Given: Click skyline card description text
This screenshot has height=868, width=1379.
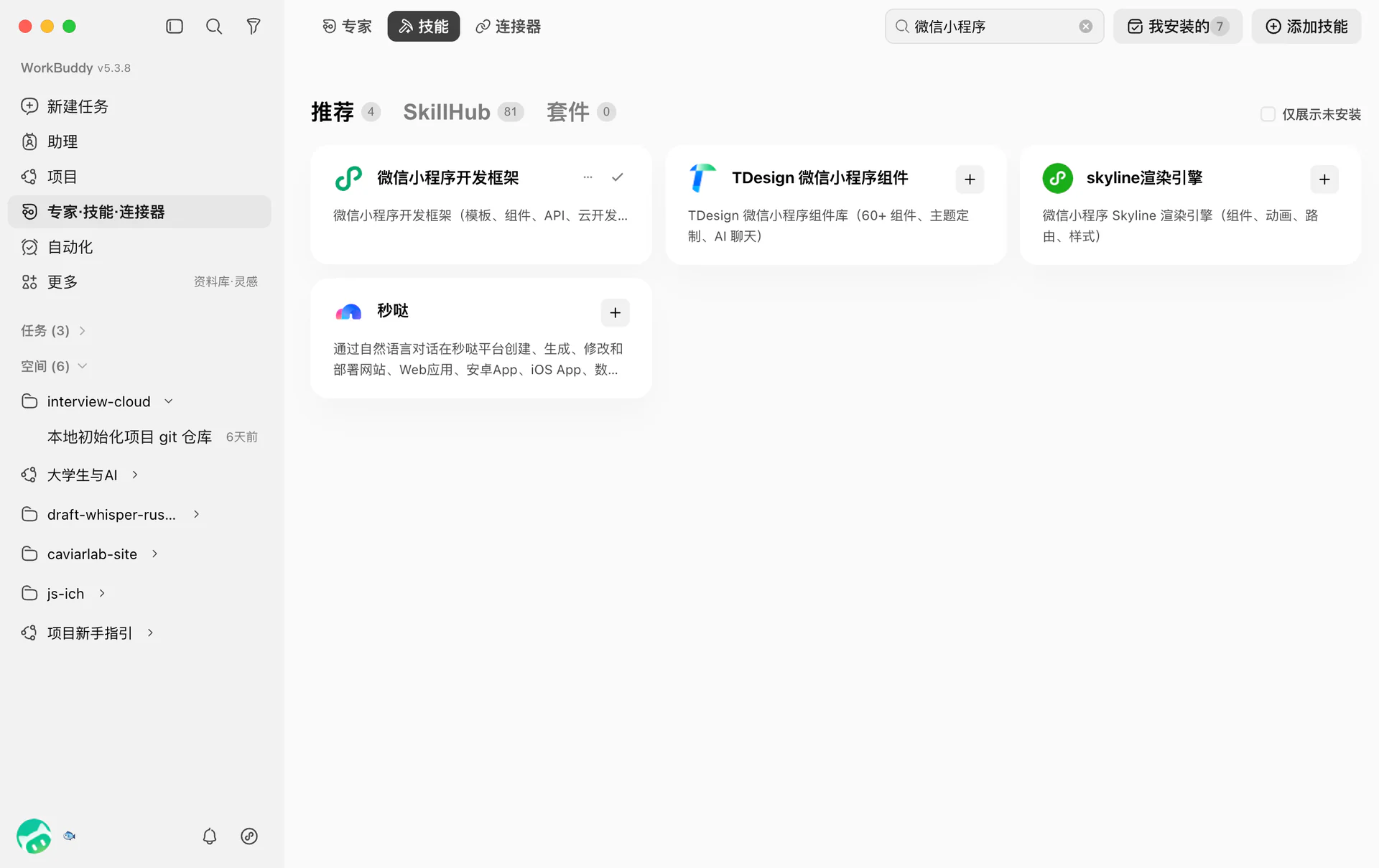Looking at the screenshot, I should (1181, 225).
